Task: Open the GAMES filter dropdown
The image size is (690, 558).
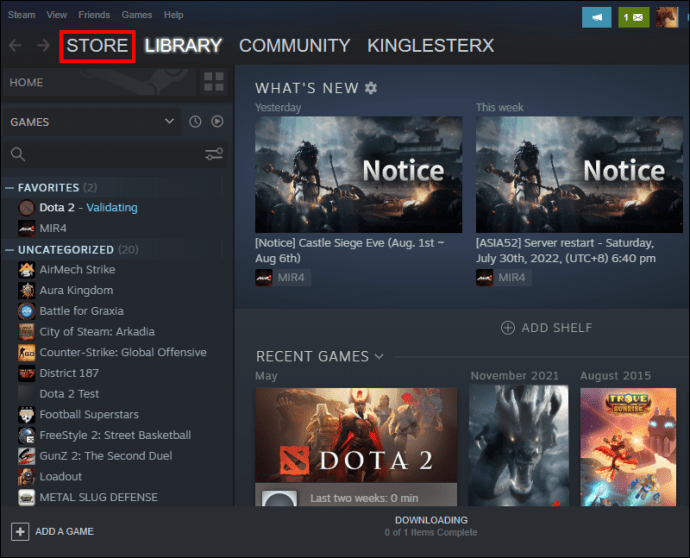Action: click(x=92, y=122)
